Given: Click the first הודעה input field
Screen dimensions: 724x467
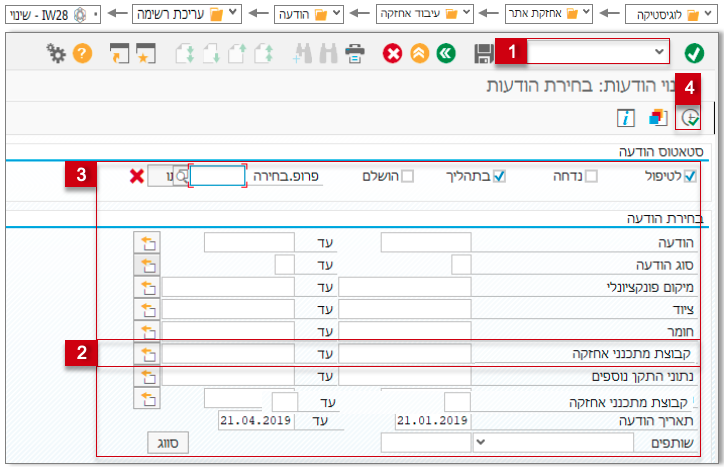Looking at the screenshot, I should click(x=426, y=243).
